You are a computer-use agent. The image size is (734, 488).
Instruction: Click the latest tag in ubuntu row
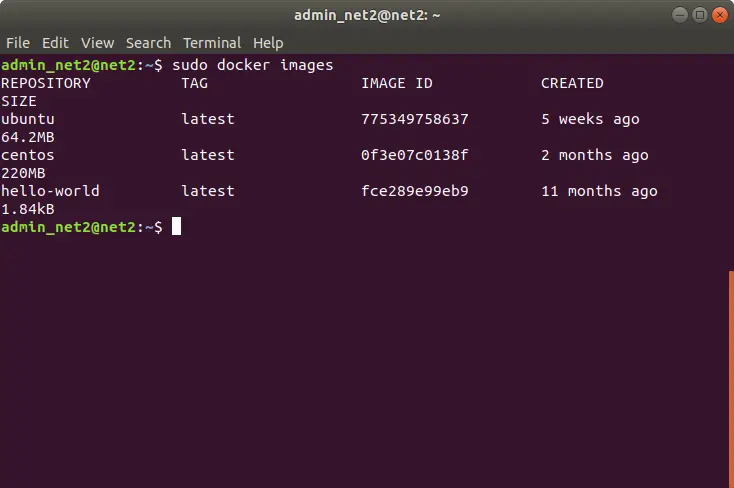pyautogui.click(x=208, y=119)
